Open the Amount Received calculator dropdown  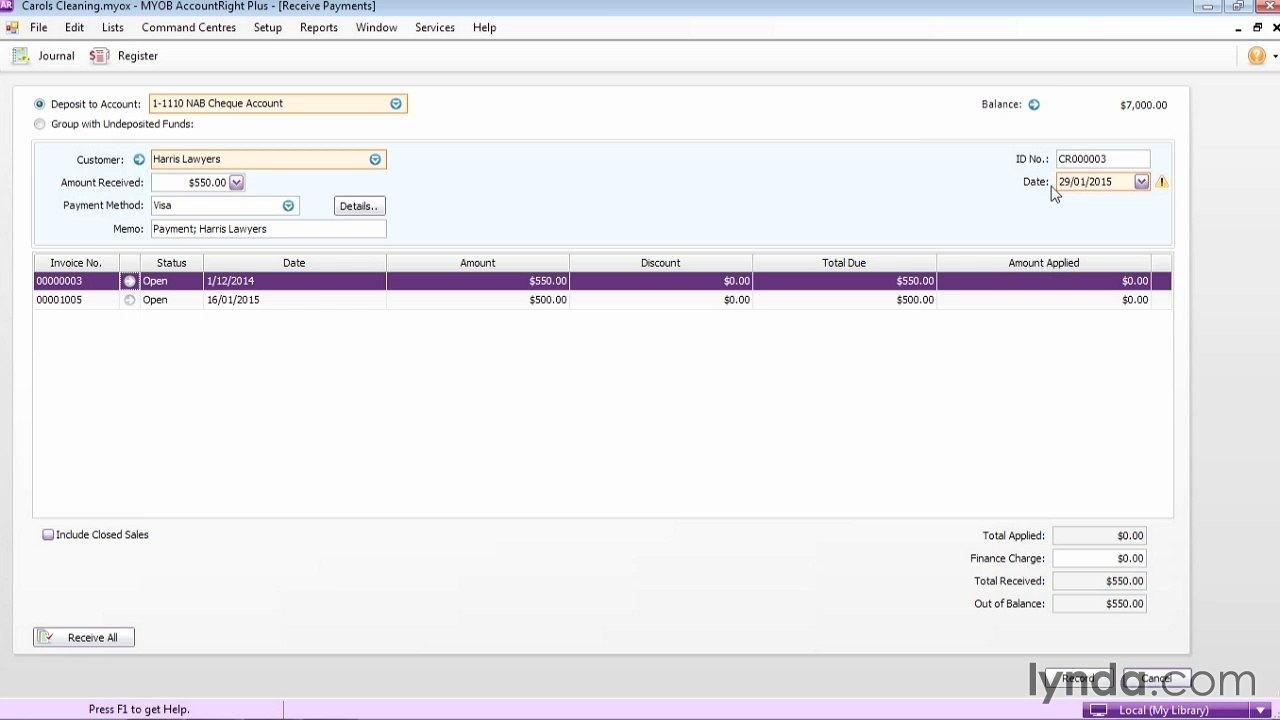(236, 183)
